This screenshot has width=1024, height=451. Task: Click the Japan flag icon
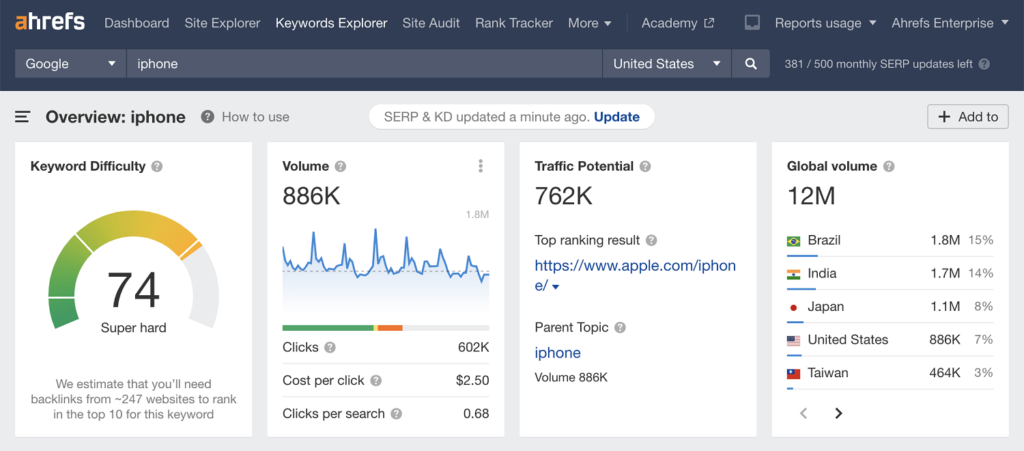pyautogui.click(x=793, y=307)
